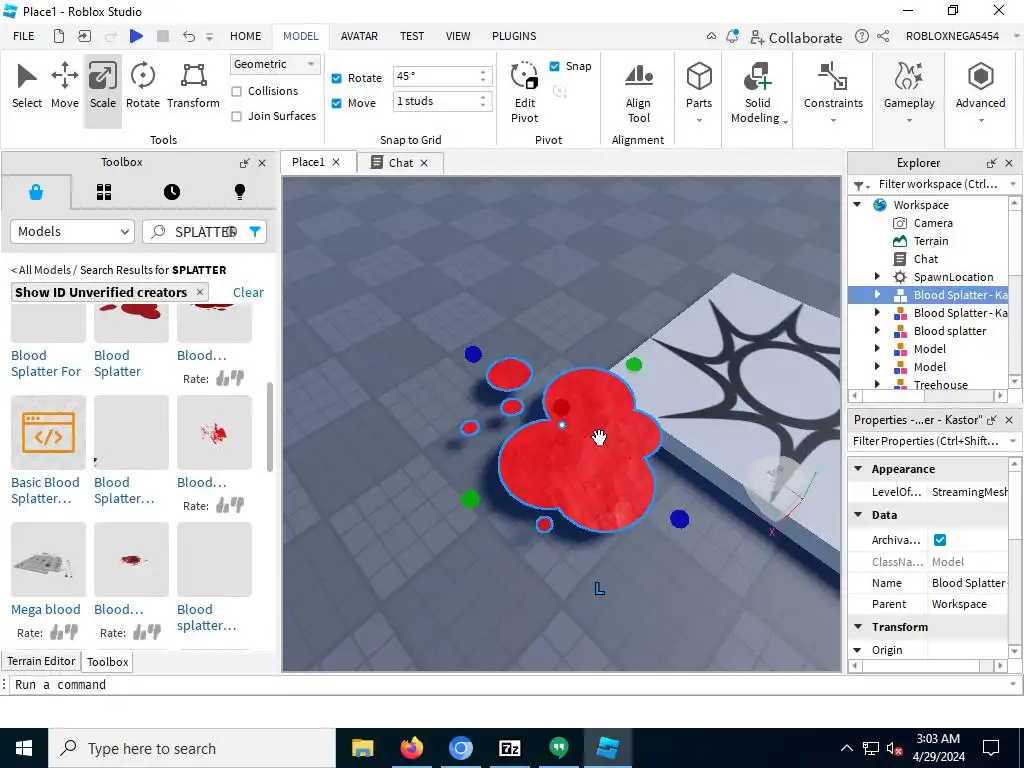Click the Move increment field 1 studs
Image resolution: width=1024 pixels, height=768 pixels.
pos(435,101)
